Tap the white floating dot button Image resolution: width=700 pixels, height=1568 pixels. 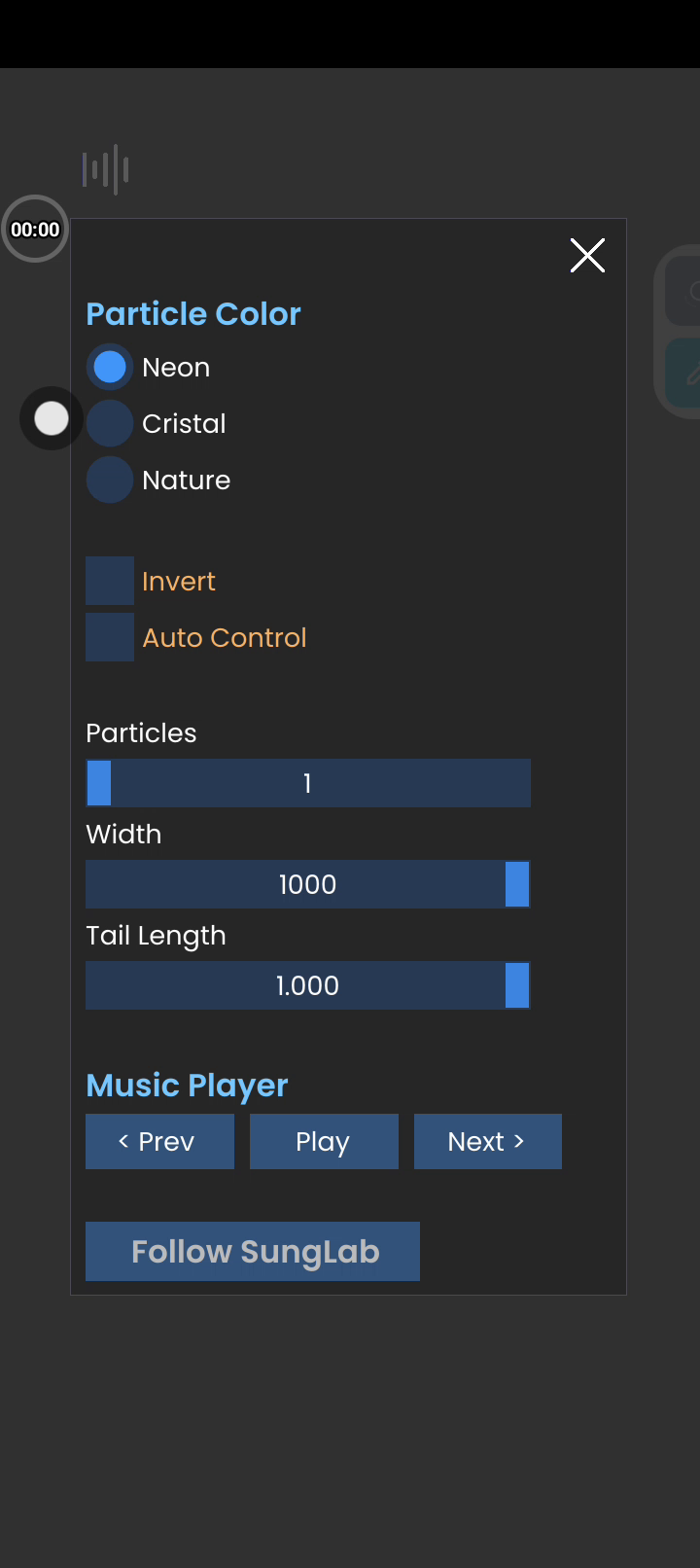[52, 418]
